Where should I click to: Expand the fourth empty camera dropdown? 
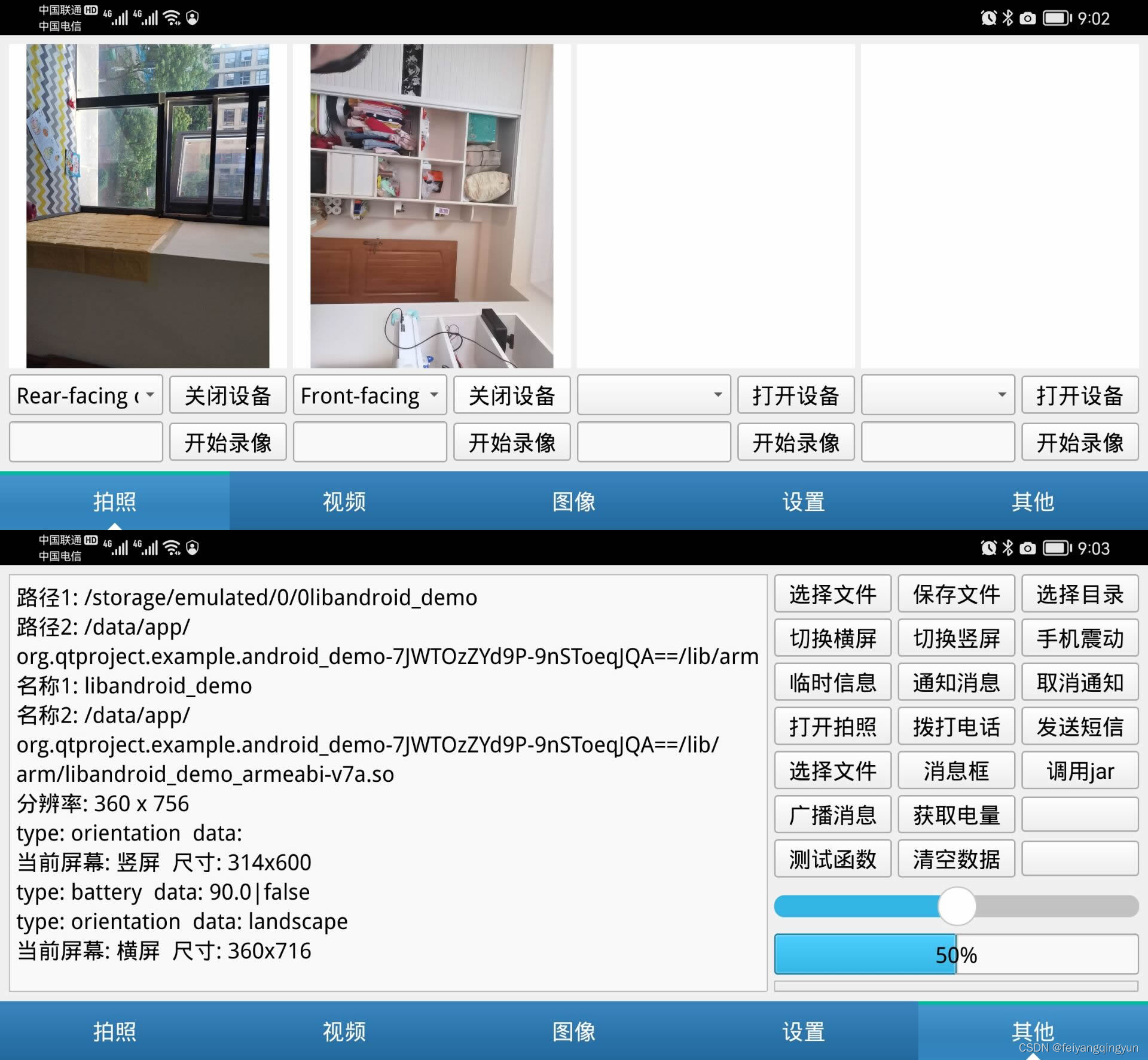(x=938, y=395)
